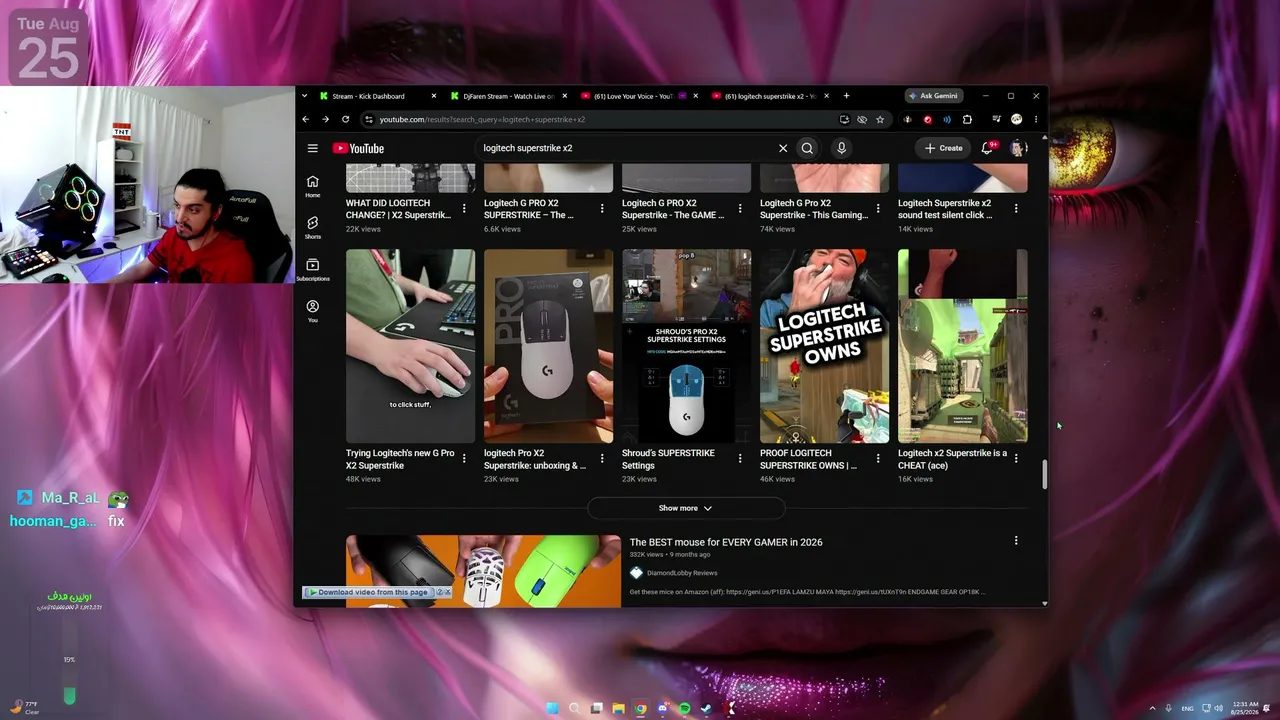
Task: Open the You section in sidebar
Action: pyautogui.click(x=313, y=311)
